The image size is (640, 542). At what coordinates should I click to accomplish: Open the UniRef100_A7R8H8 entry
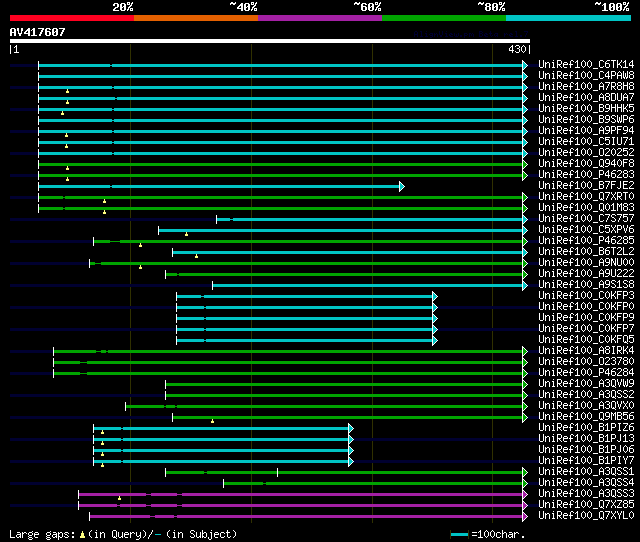coord(586,87)
